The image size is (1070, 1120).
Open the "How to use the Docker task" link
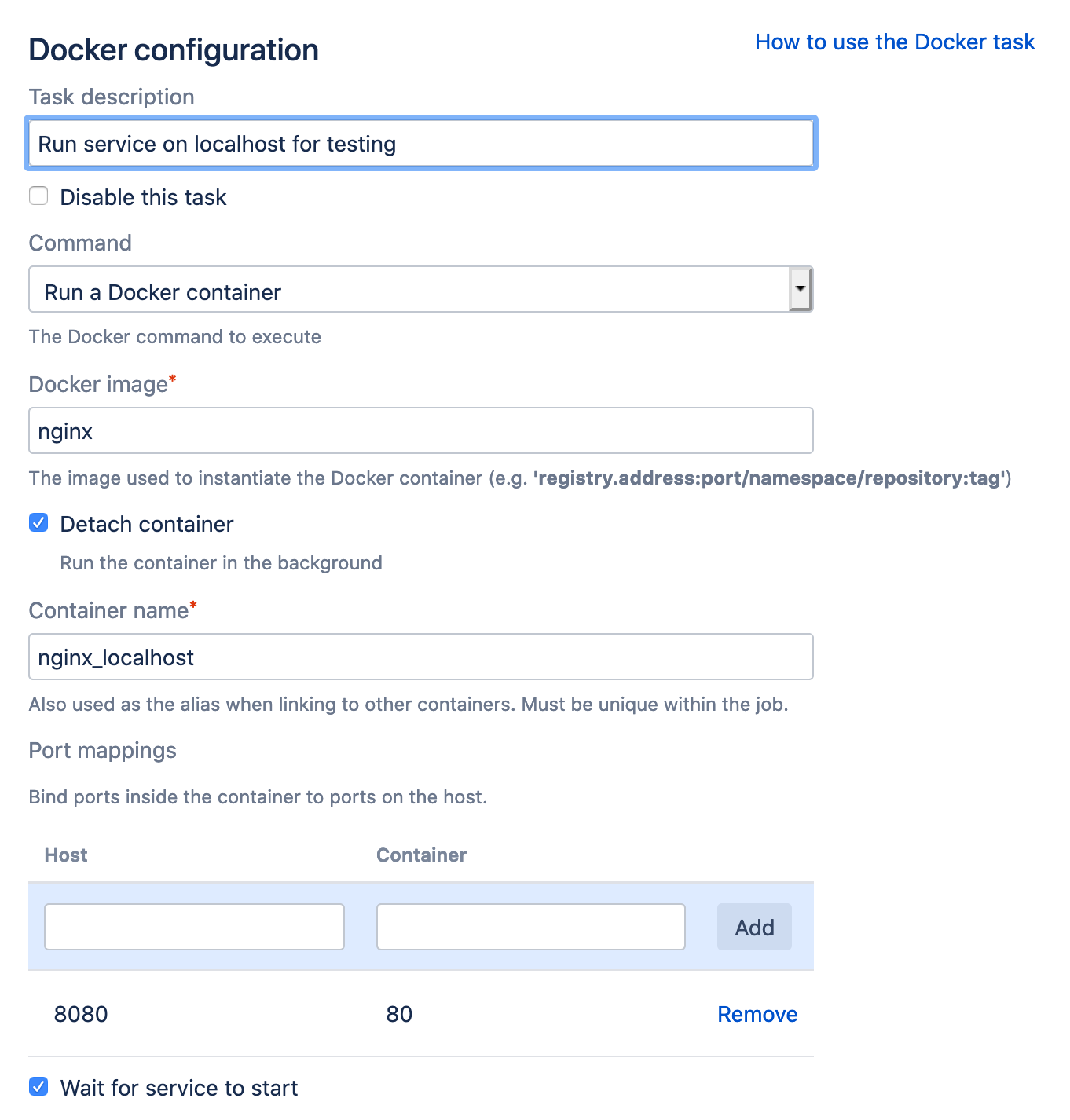point(894,42)
